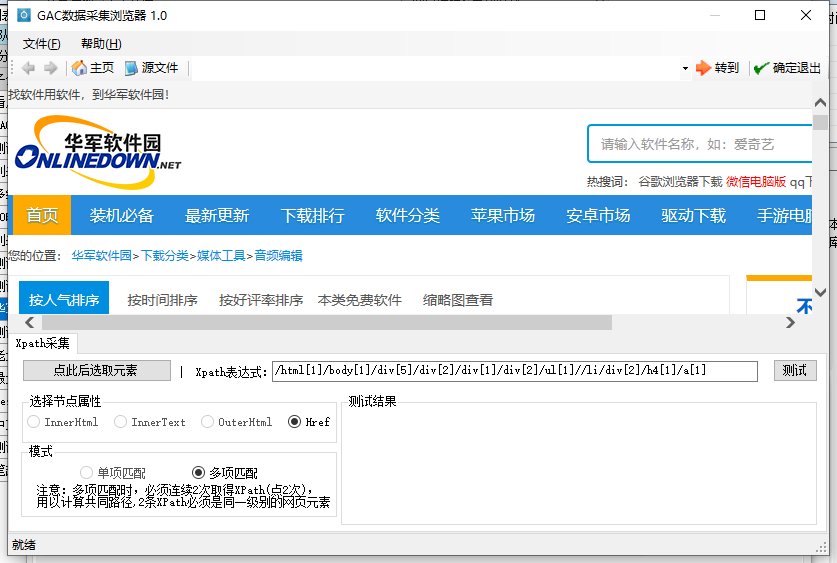837x563 pixels.
Task: Select the 按人气排序 sort tab
Action: (64, 299)
